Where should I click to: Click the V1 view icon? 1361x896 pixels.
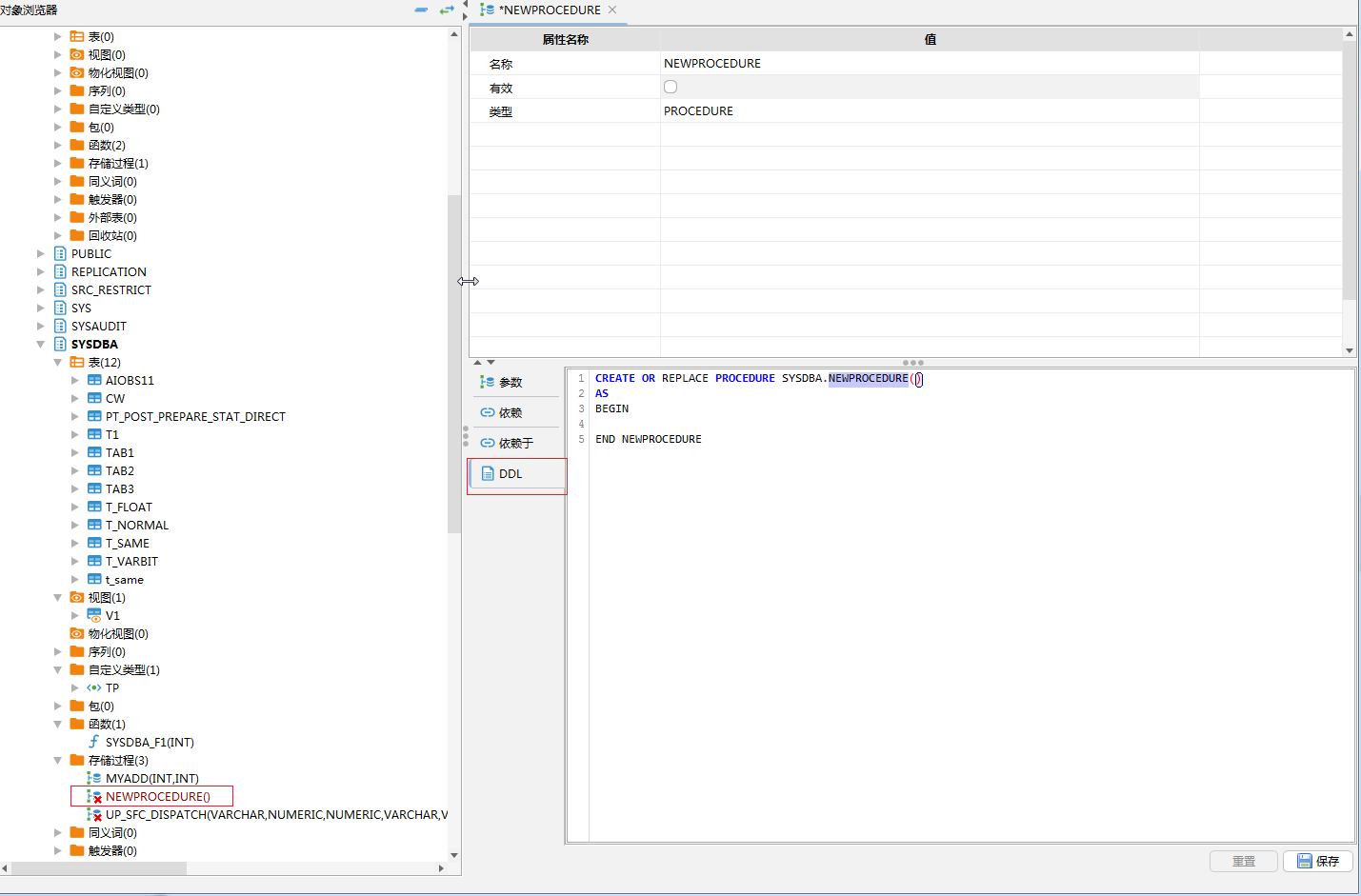coord(94,615)
